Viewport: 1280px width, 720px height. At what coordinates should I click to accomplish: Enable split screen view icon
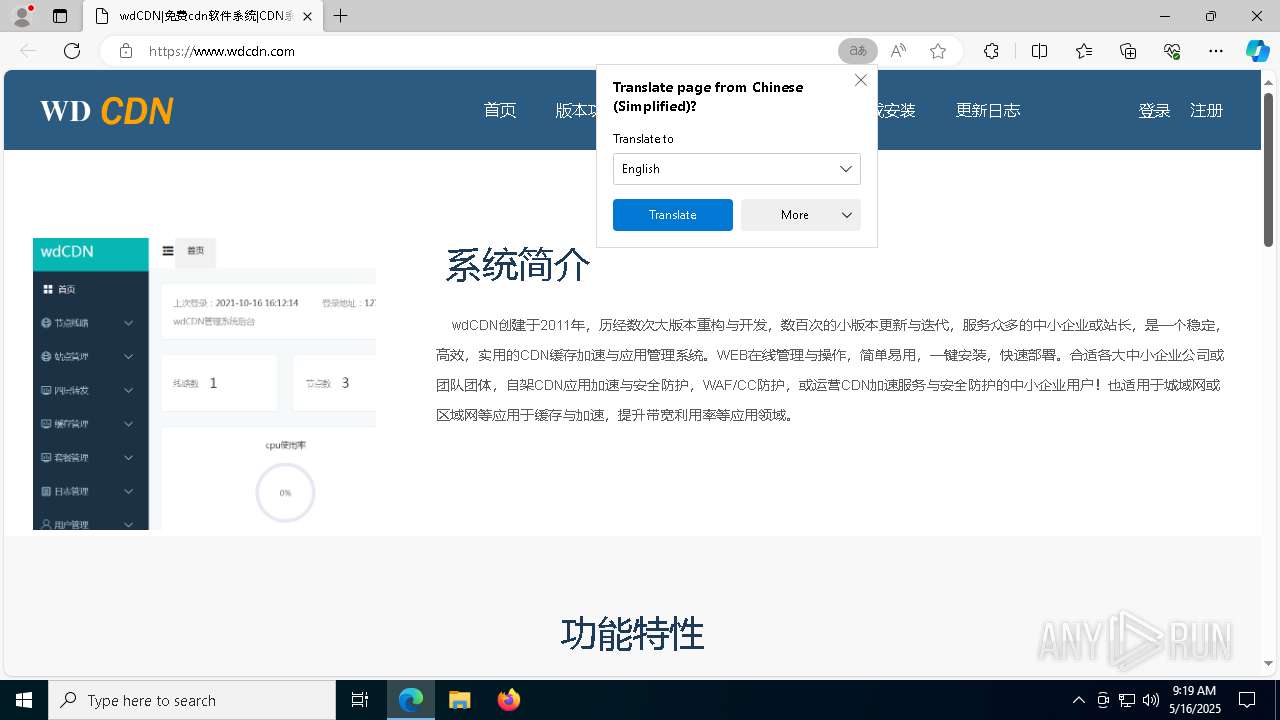point(1039,51)
